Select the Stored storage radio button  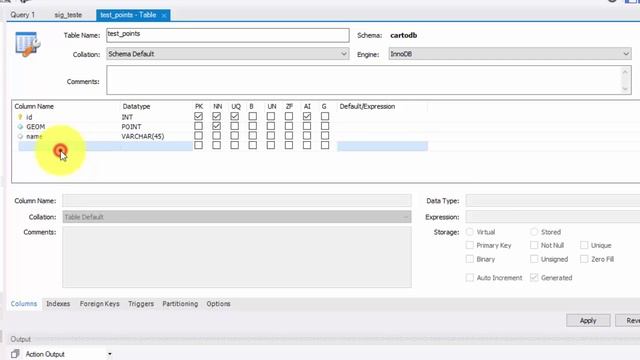[x=534, y=232]
